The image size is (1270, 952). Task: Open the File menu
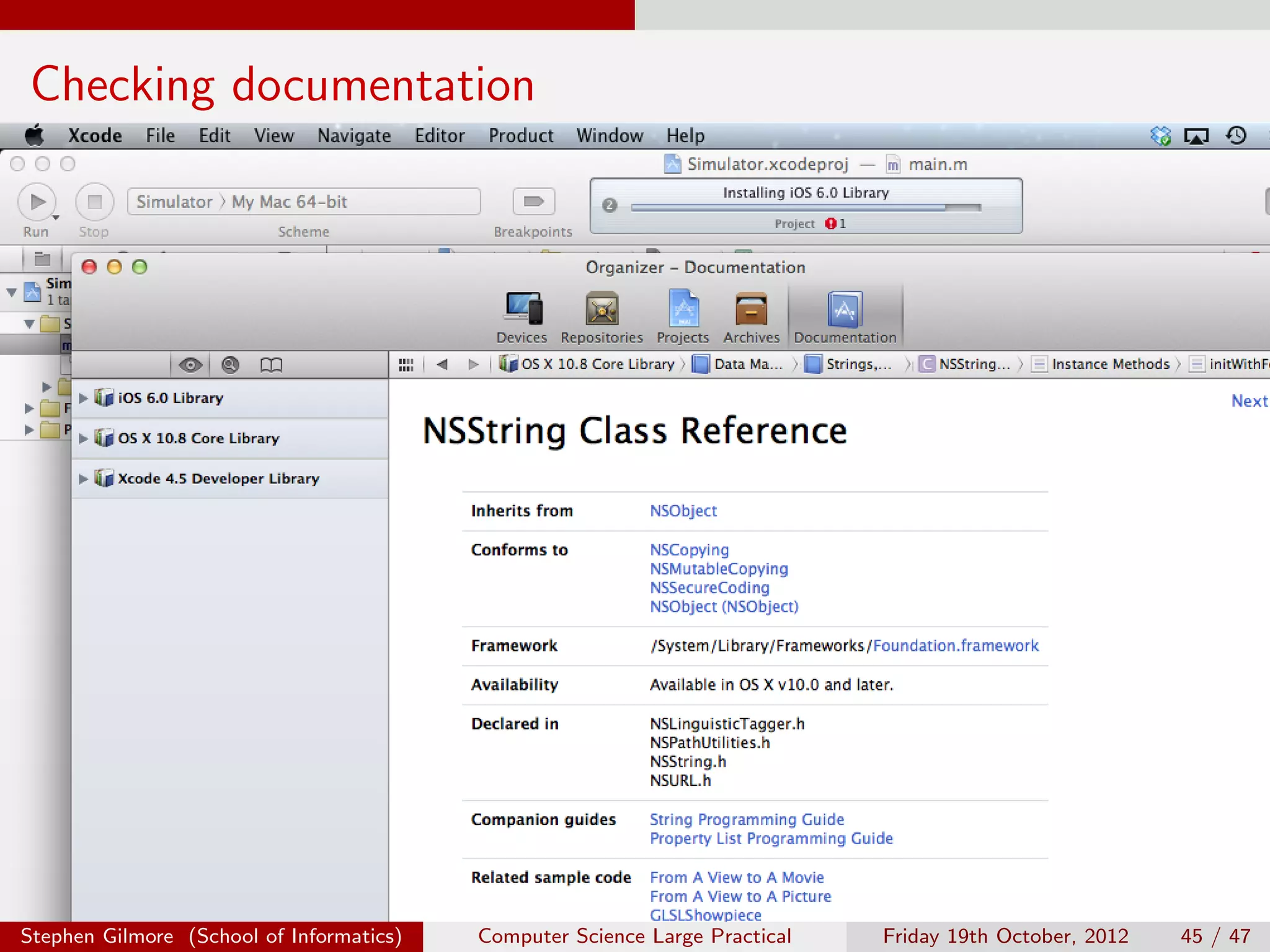pos(160,136)
